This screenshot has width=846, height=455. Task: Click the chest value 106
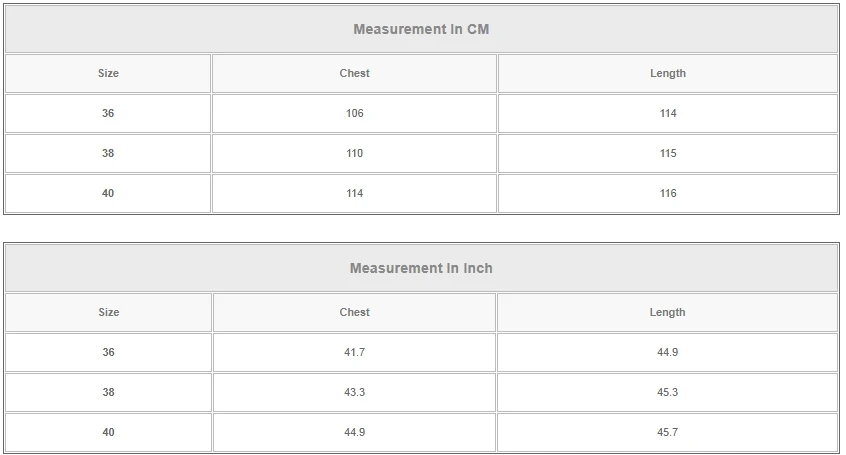point(354,113)
